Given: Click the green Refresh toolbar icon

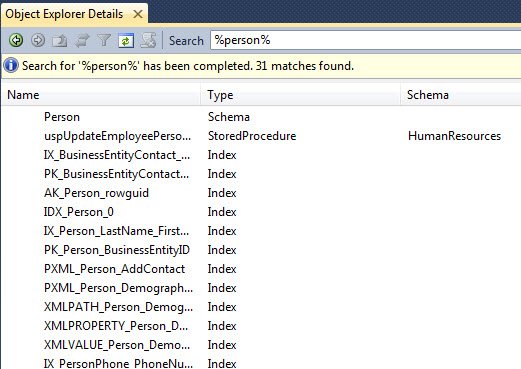Looking at the screenshot, I should click(x=126, y=41).
